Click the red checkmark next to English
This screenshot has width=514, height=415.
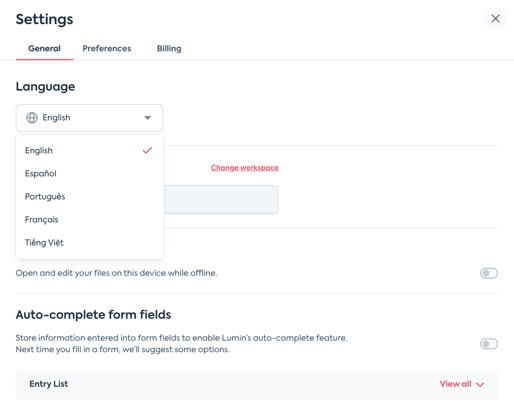click(147, 150)
